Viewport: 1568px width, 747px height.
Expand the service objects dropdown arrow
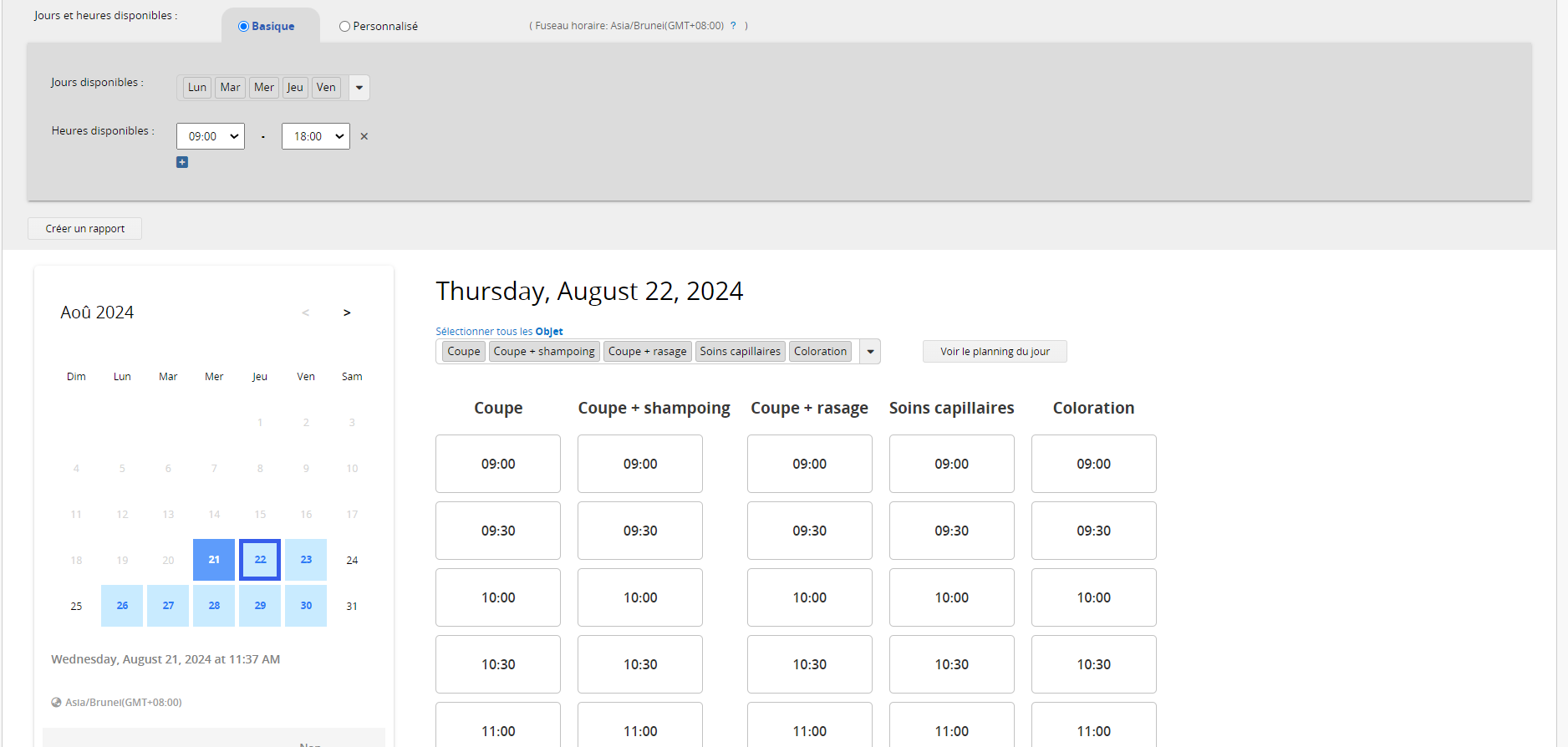point(870,352)
